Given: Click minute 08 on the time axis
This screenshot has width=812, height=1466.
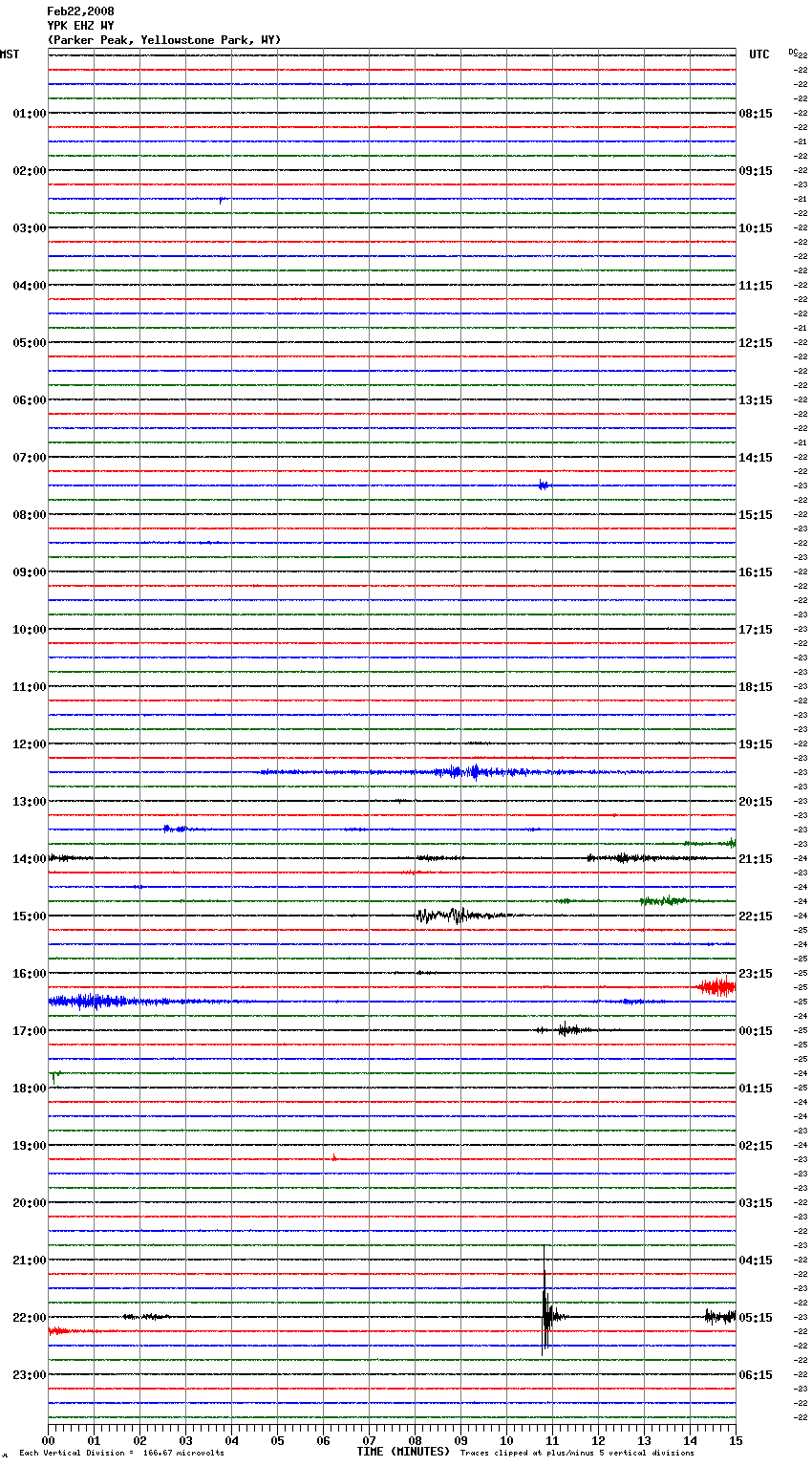Looking at the screenshot, I should click(x=415, y=1440).
